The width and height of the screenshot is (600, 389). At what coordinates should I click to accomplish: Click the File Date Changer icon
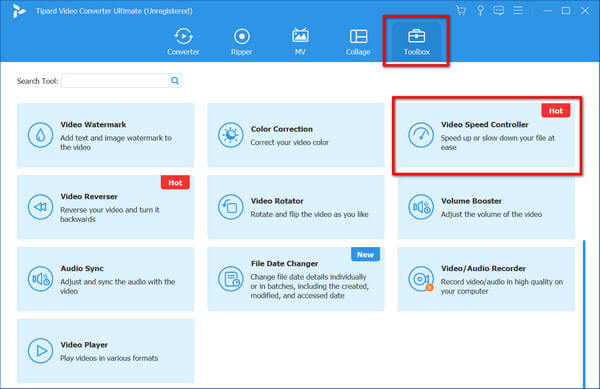click(x=230, y=279)
